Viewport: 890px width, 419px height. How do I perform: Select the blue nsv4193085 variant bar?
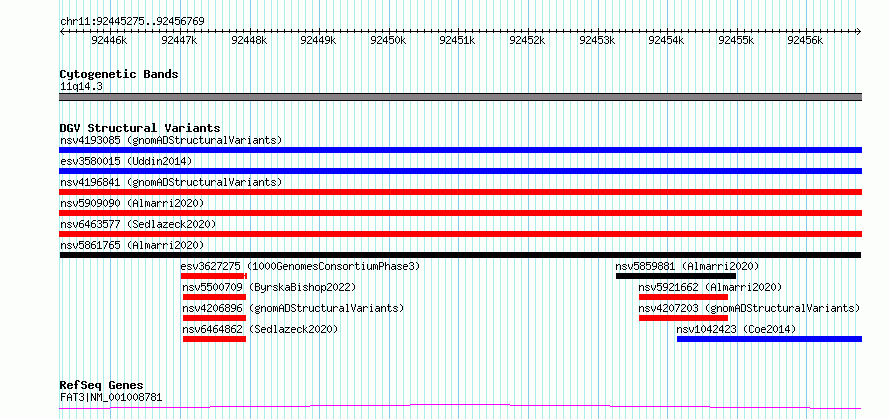point(461,150)
